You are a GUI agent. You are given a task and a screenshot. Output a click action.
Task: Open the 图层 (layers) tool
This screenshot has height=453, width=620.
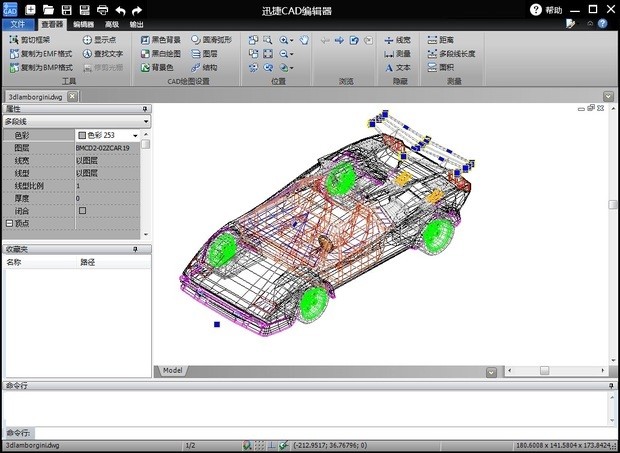click(203, 53)
